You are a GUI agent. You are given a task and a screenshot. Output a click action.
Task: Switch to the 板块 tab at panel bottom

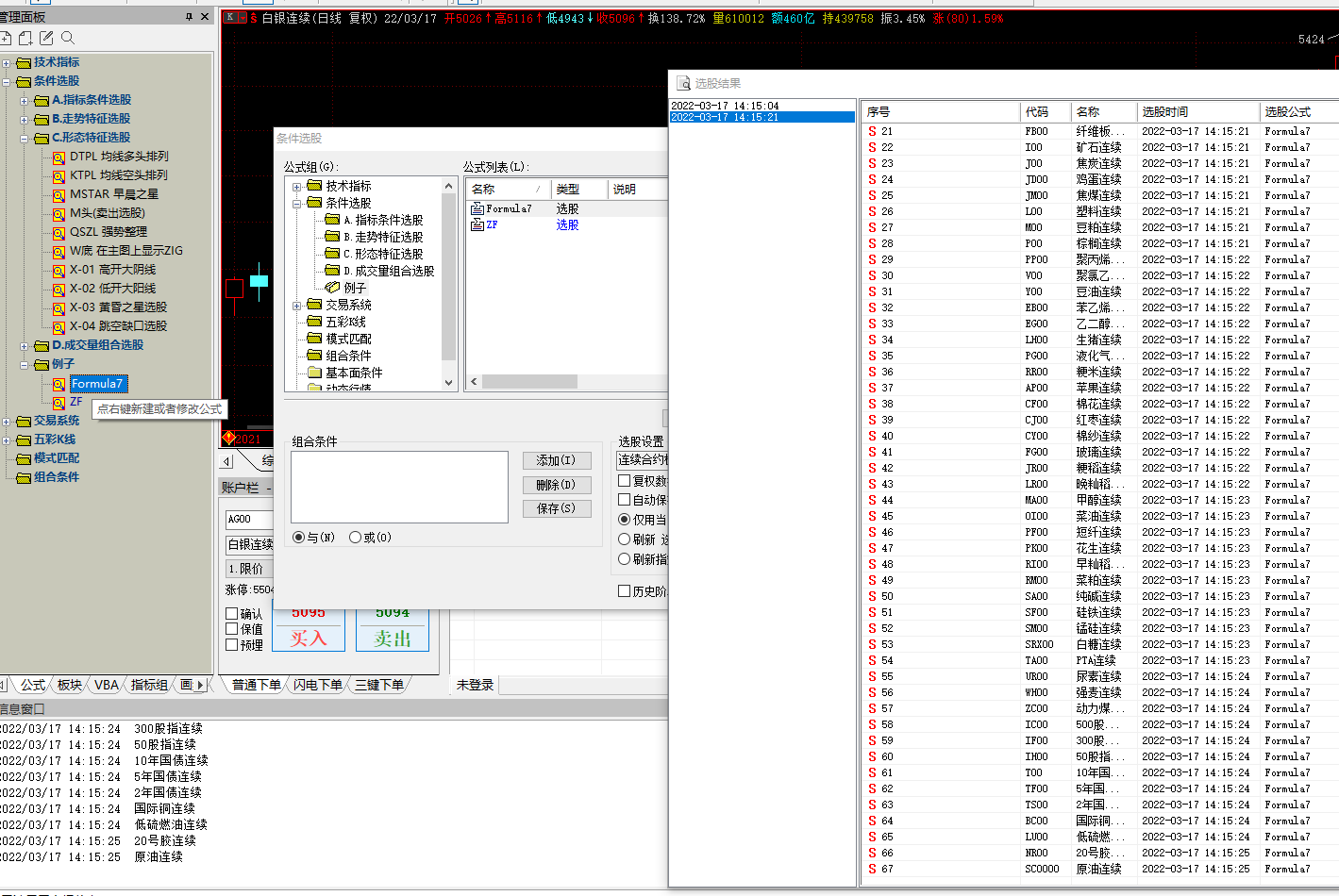coord(70,685)
